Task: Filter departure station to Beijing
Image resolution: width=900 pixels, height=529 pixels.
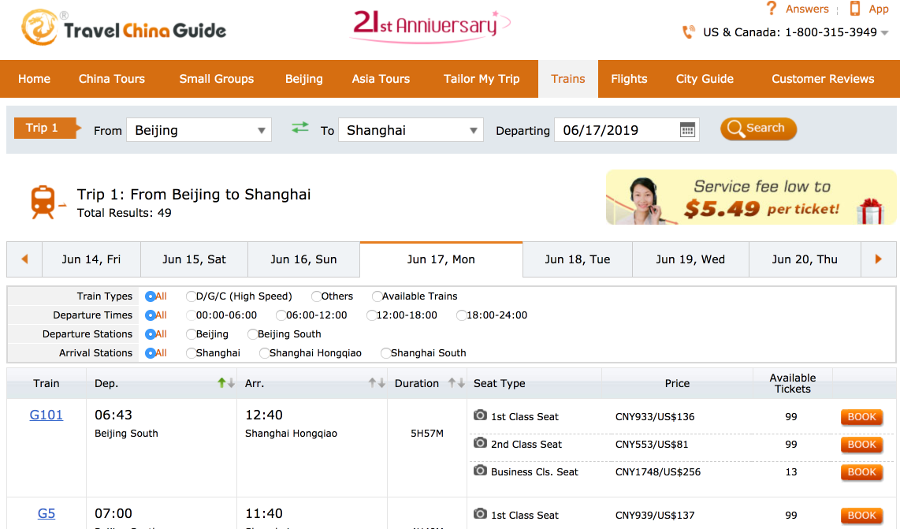Action: tap(191, 334)
